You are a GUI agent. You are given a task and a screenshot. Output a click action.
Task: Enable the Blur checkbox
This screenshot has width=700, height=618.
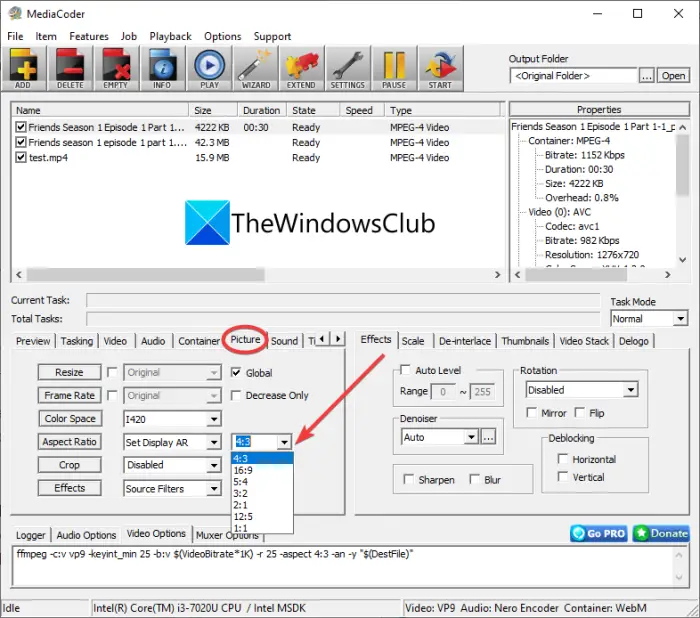475,480
